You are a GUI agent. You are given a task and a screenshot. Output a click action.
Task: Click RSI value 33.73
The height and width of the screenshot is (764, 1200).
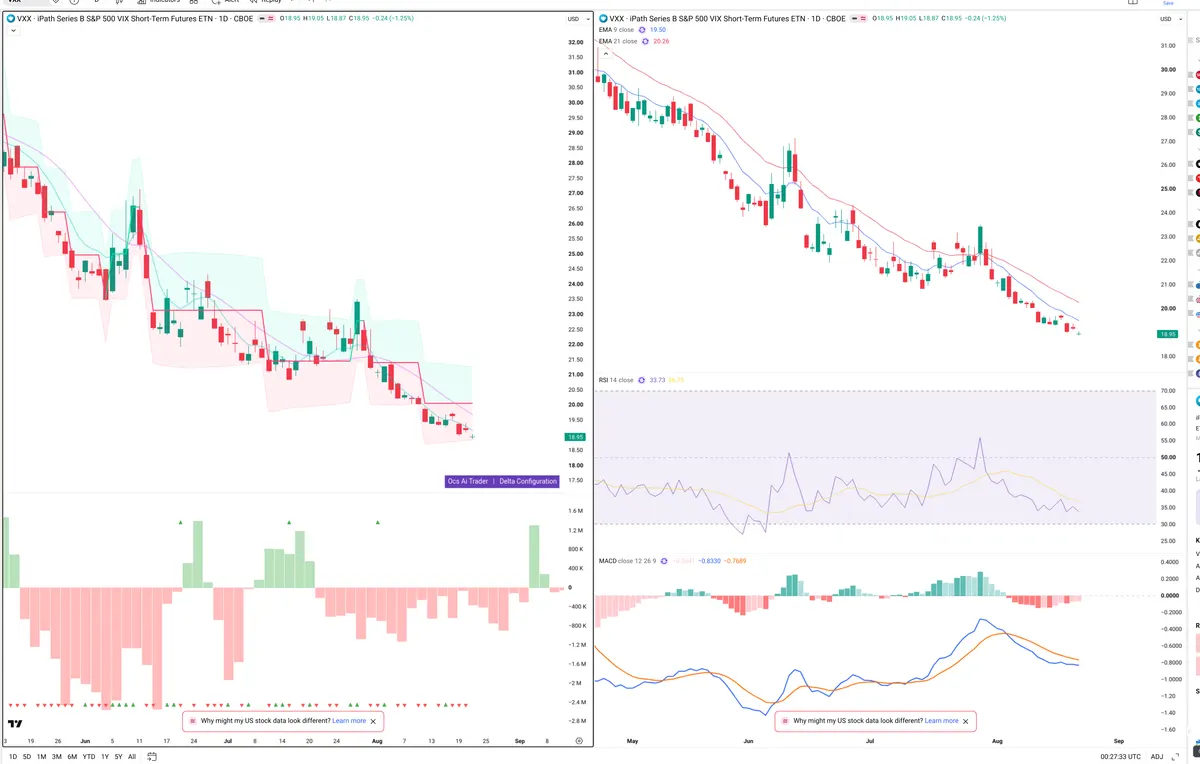657,380
